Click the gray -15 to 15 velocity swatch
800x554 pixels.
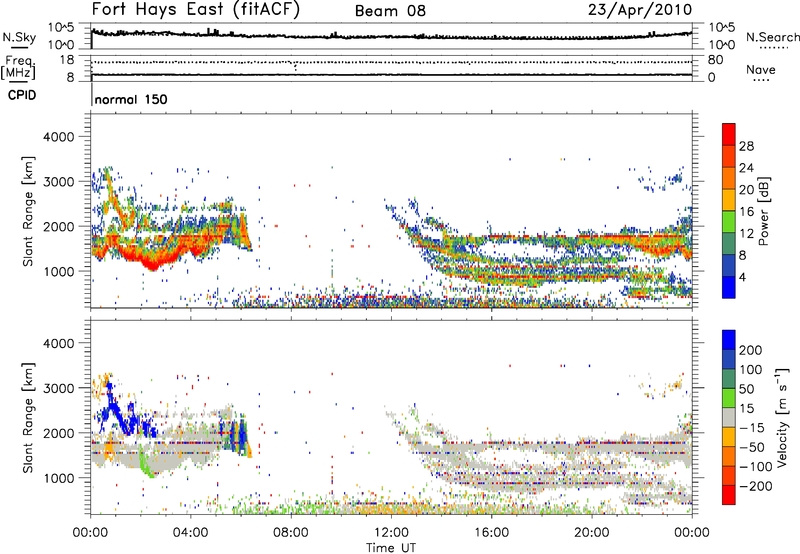729,417
